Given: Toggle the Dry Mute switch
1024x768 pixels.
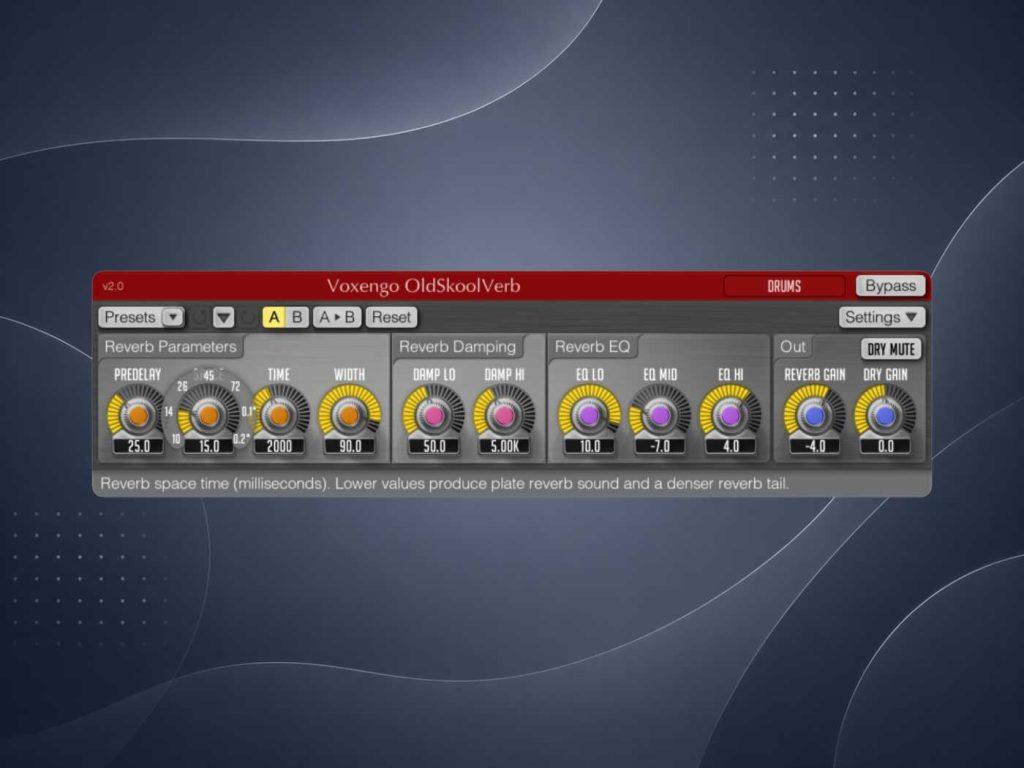Looking at the screenshot, I should 891,349.
